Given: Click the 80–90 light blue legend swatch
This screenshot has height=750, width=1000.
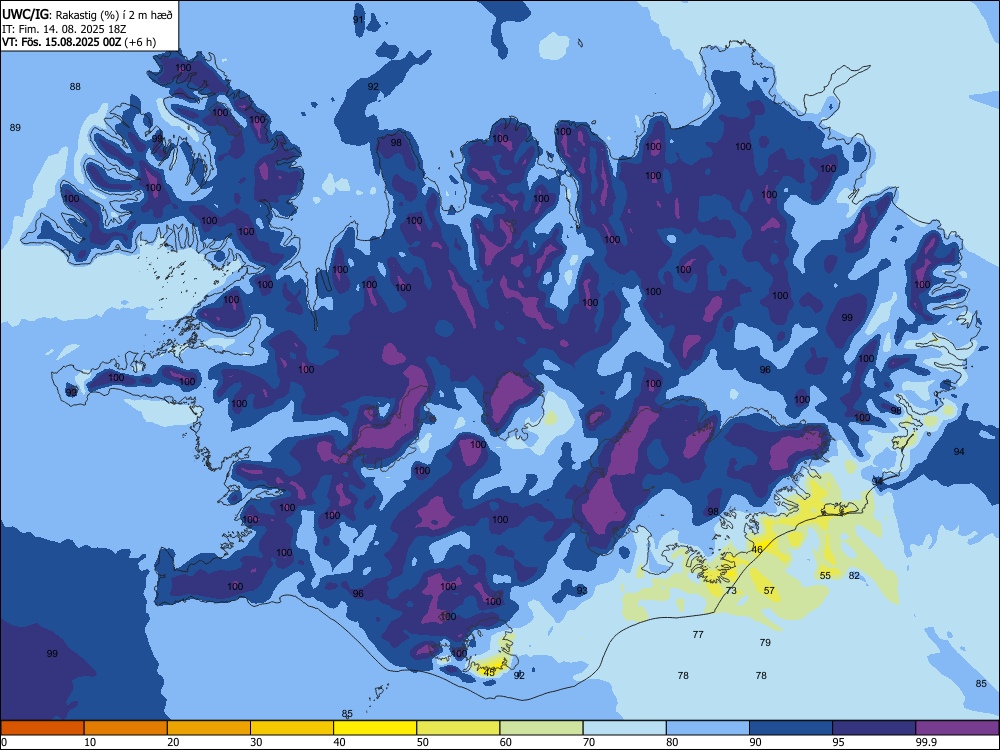Looking at the screenshot, I should (708, 728).
